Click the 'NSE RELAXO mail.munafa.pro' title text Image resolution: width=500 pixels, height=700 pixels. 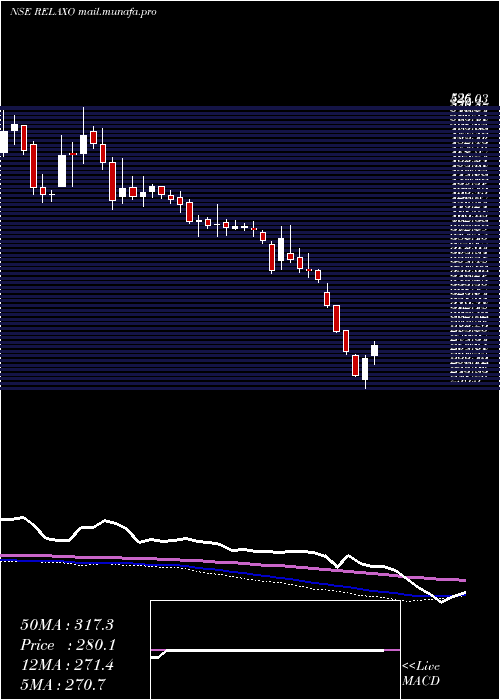pos(83,12)
